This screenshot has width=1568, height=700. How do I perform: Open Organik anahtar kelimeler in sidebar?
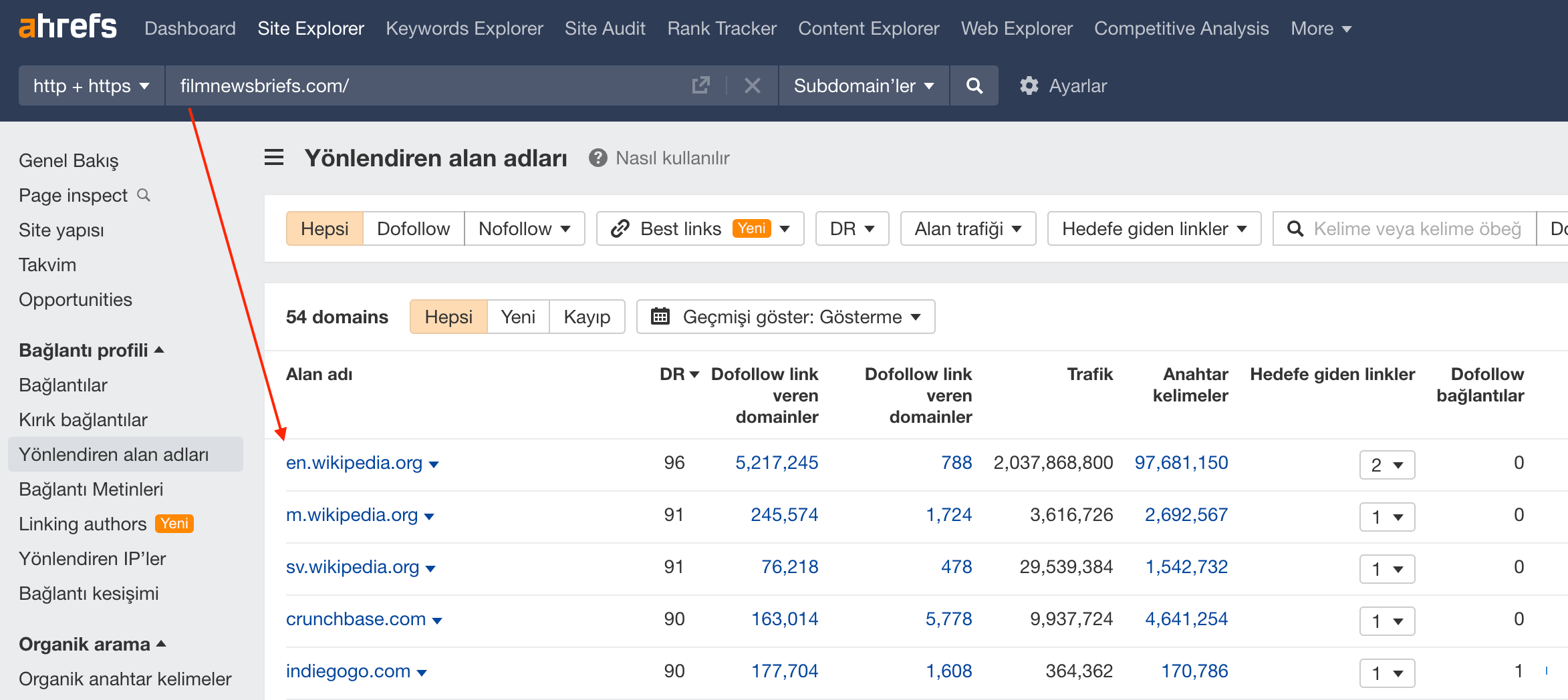point(125,679)
